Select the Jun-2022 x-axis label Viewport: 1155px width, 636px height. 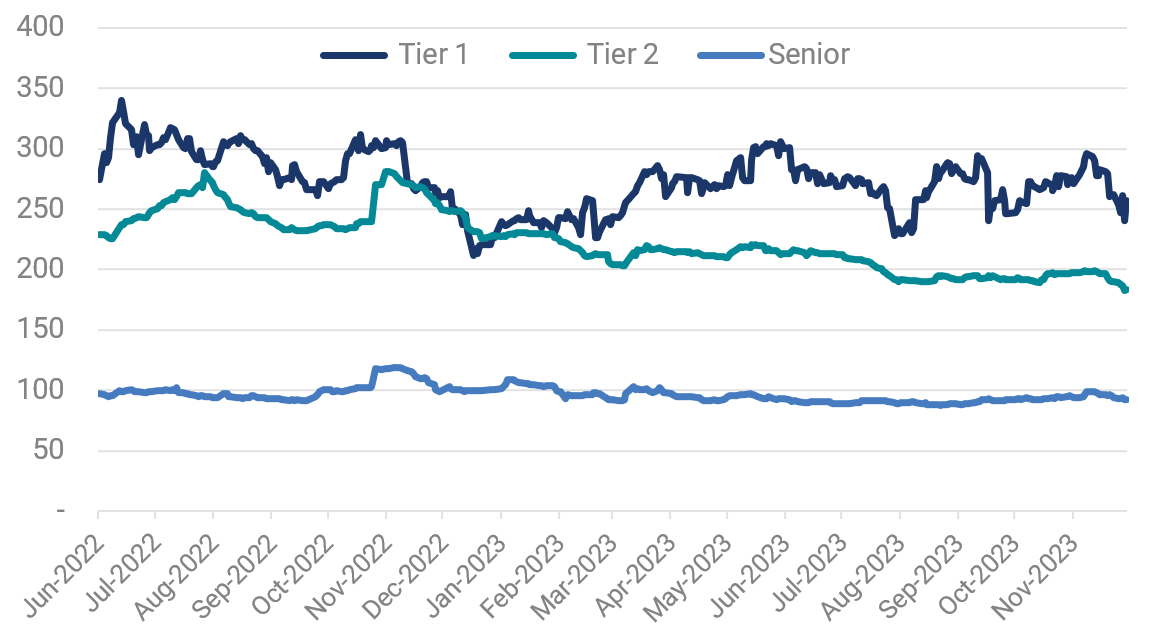[68, 560]
